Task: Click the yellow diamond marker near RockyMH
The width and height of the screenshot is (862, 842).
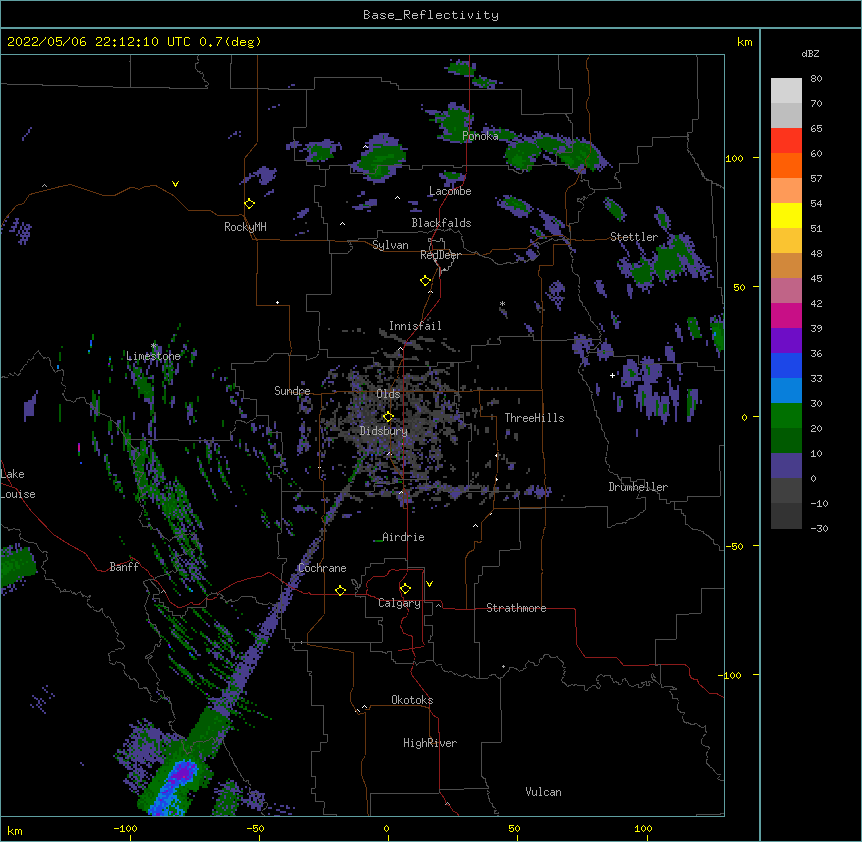Action: (250, 204)
